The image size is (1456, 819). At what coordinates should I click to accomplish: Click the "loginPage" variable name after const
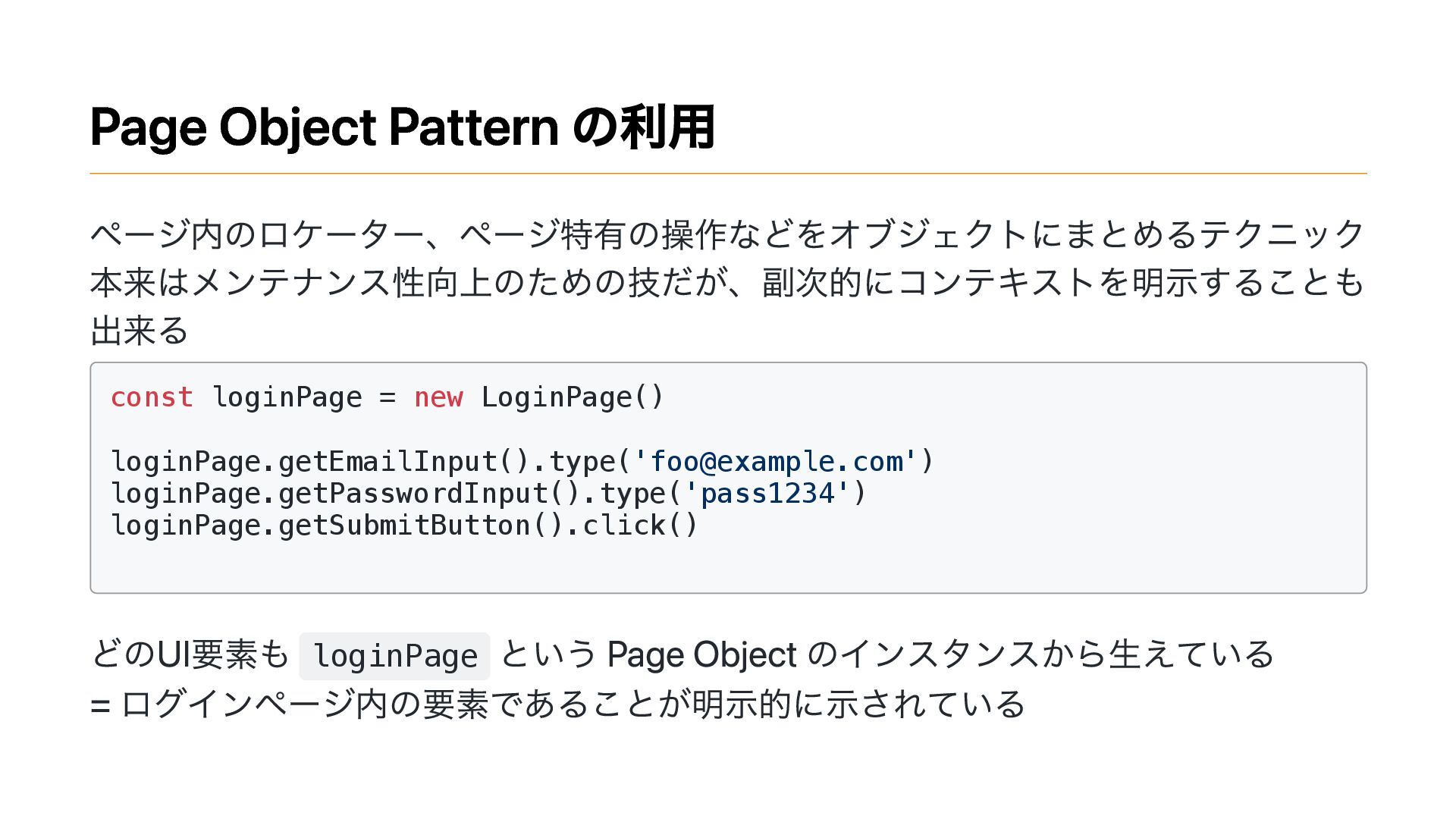(287, 397)
